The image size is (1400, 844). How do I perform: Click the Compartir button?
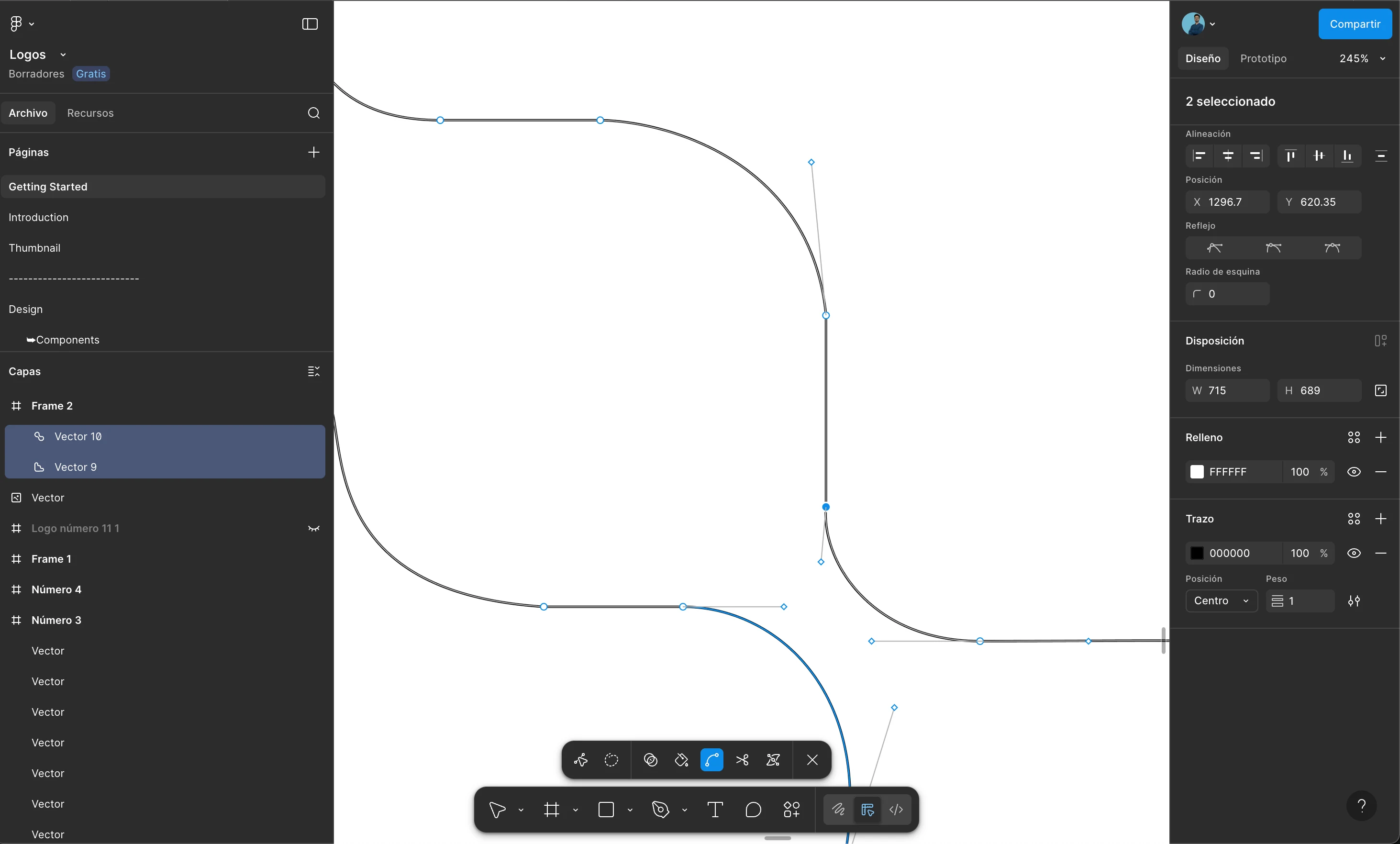[x=1355, y=24]
